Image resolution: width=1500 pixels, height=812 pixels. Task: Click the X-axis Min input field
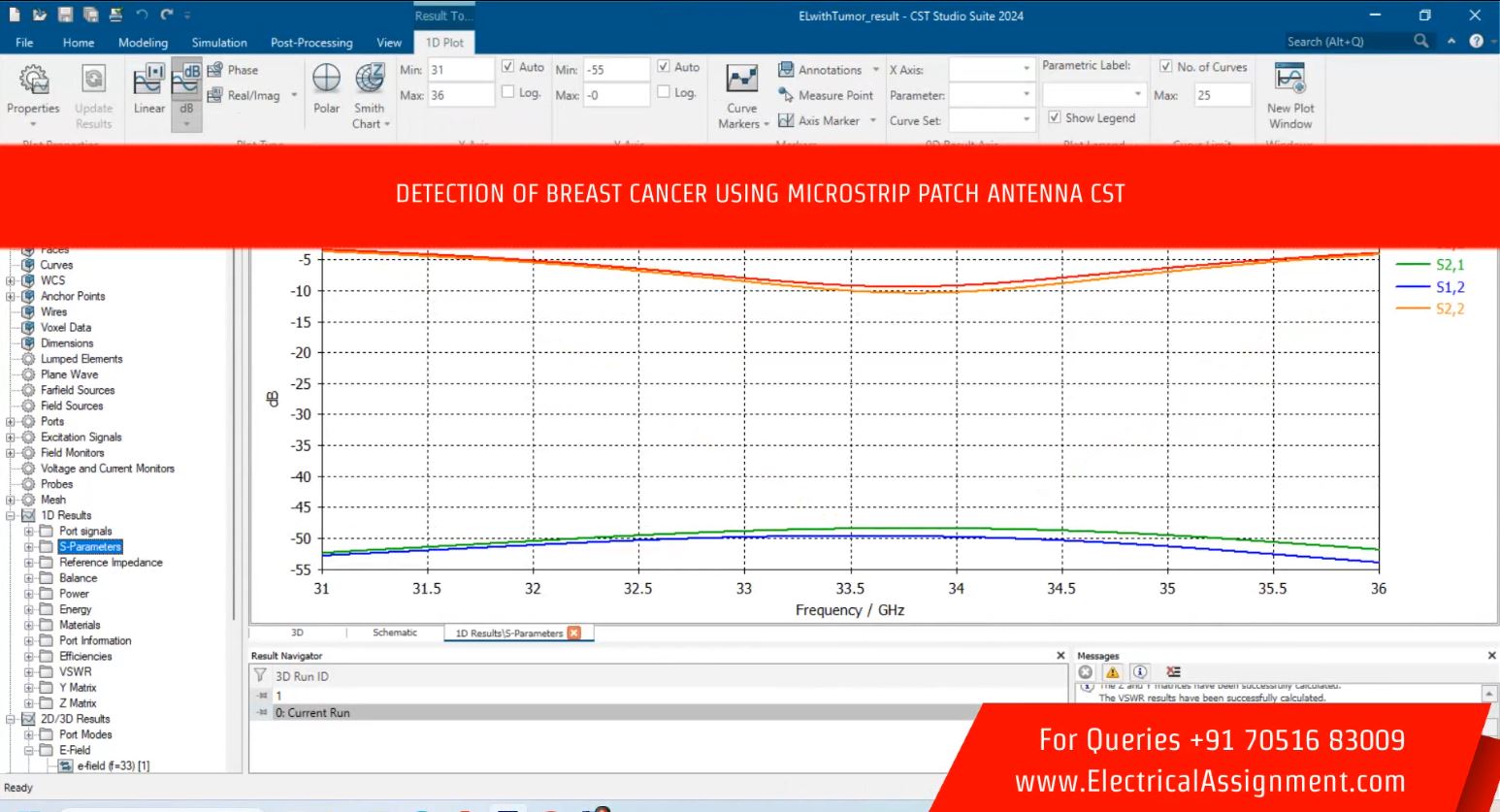click(460, 70)
